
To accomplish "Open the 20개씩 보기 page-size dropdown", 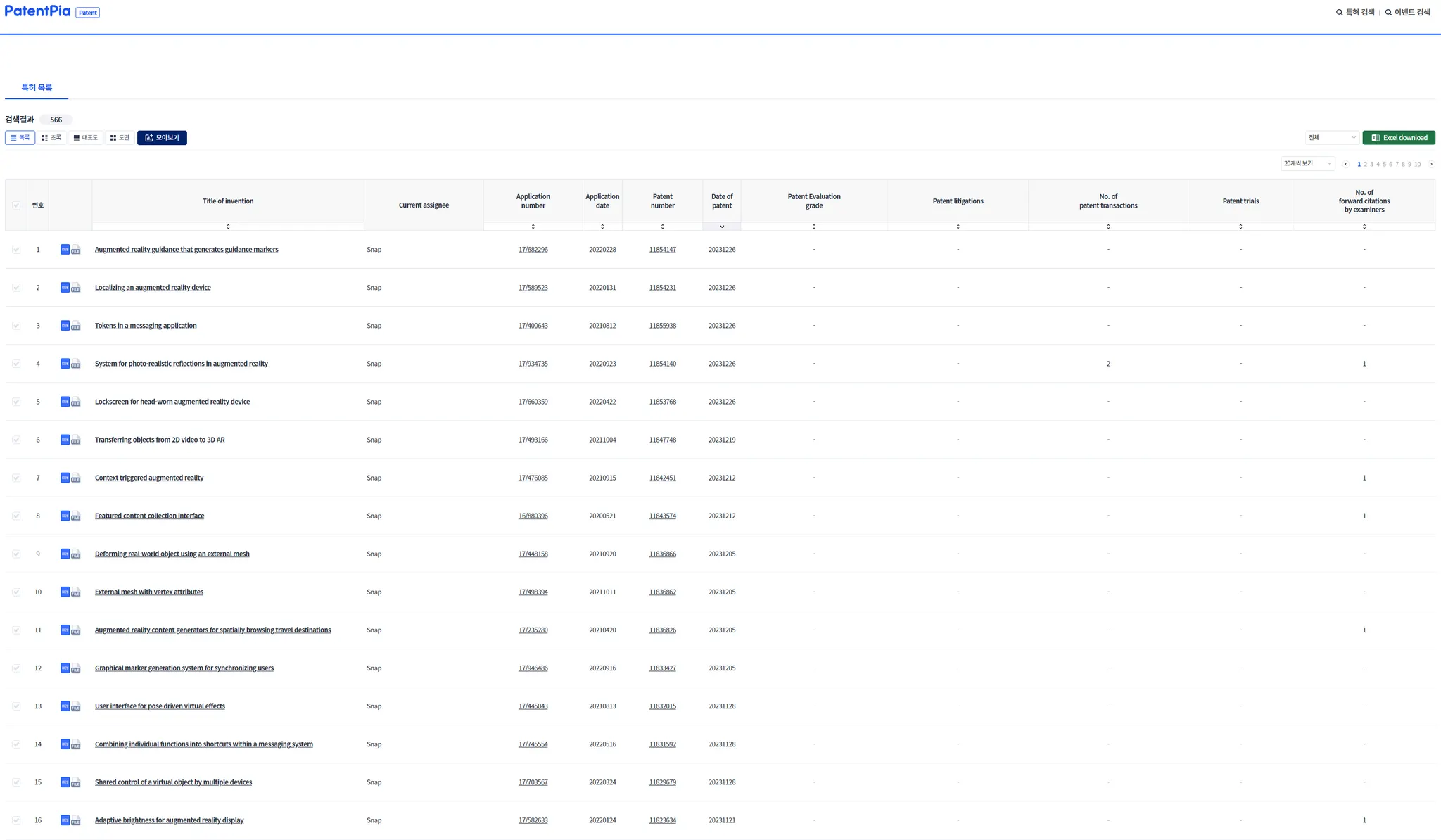I will [1307, 163].
